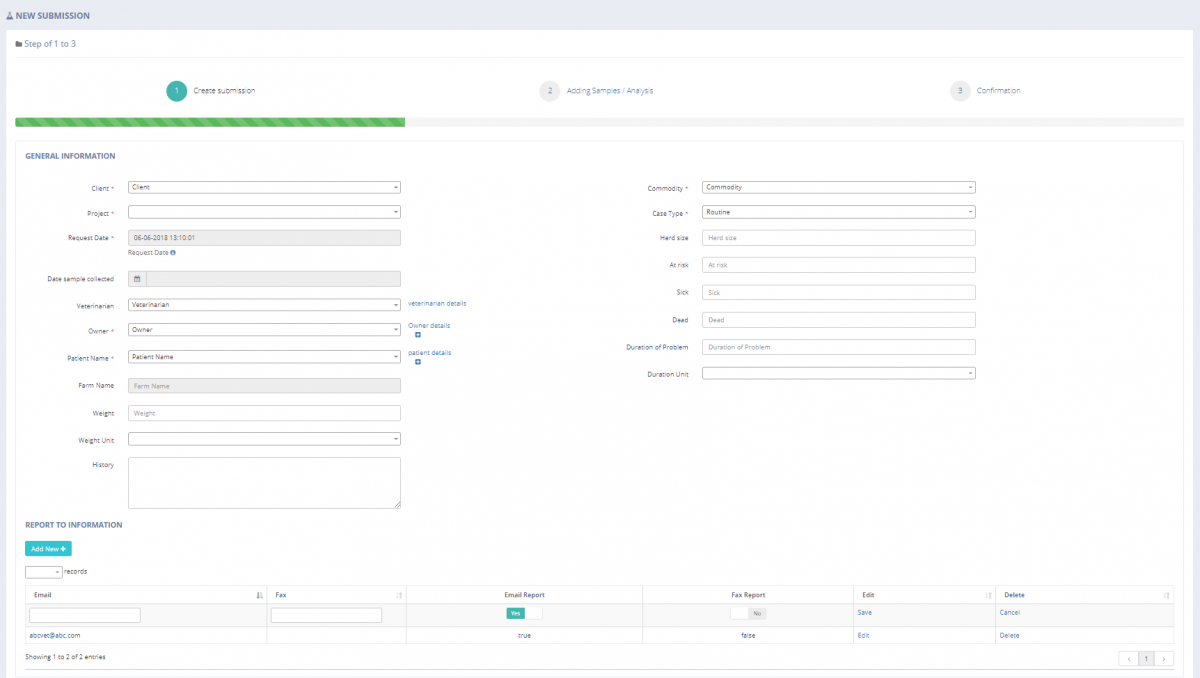This screenshot has height=678, width=1200.
Task: Click the Fax Report column header
Action: pos(748,595)
